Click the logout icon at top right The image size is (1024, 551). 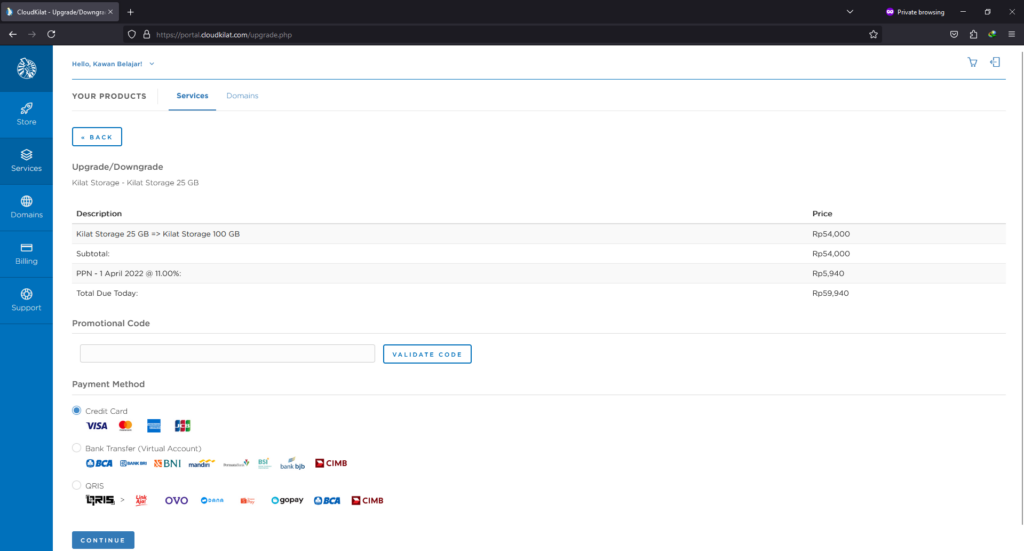(x=995, y=62)
